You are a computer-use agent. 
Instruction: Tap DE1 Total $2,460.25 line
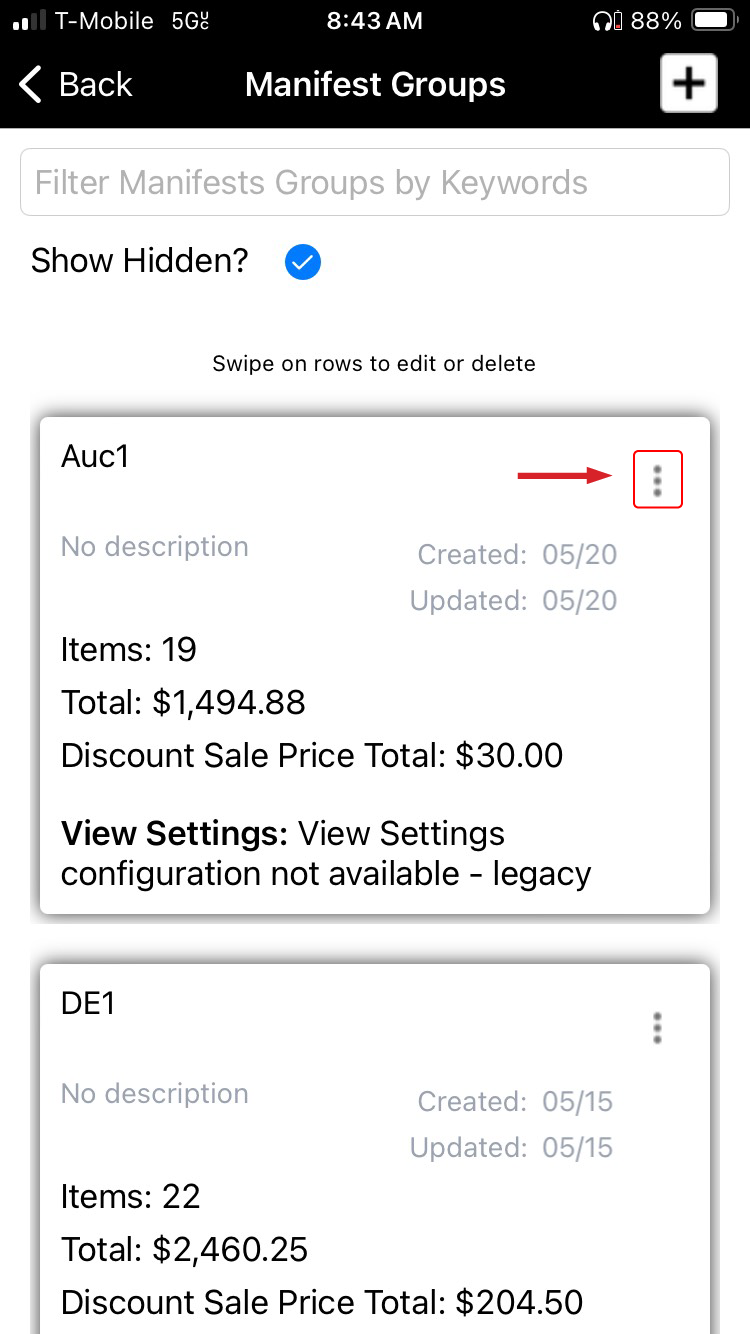[x=184, y=1249]
